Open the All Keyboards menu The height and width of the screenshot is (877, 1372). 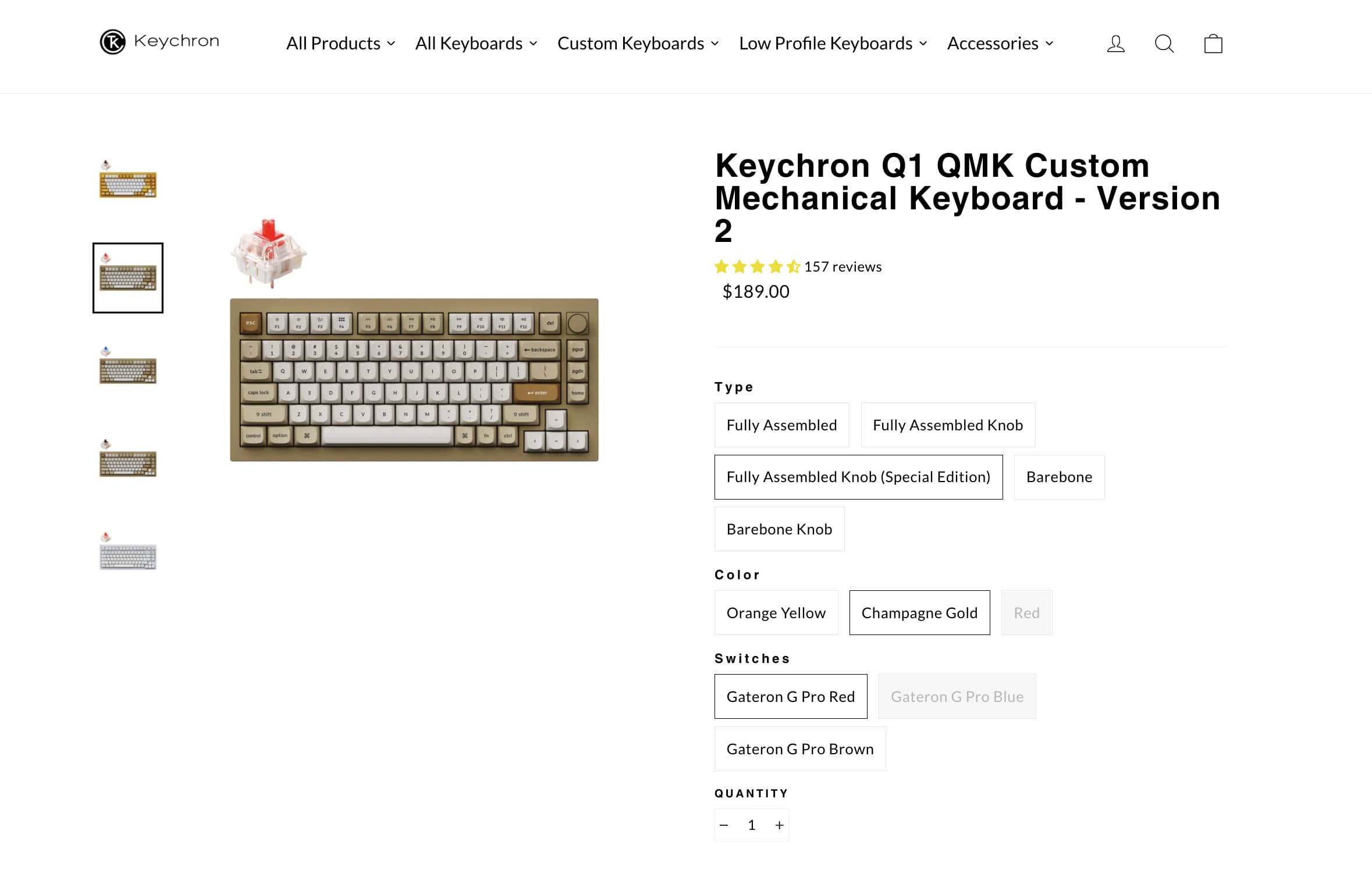point(476,44)
